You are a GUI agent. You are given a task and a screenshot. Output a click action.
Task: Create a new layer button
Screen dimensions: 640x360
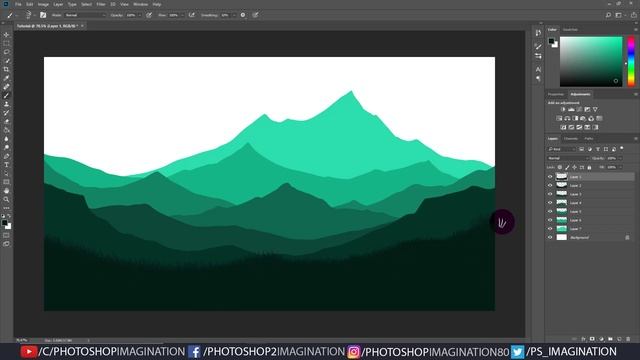point(620,339)
